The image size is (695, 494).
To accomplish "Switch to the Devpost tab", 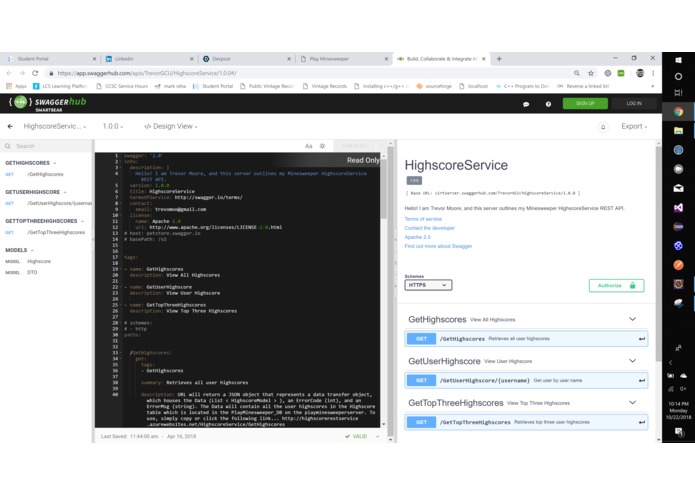I will [246, 58].
